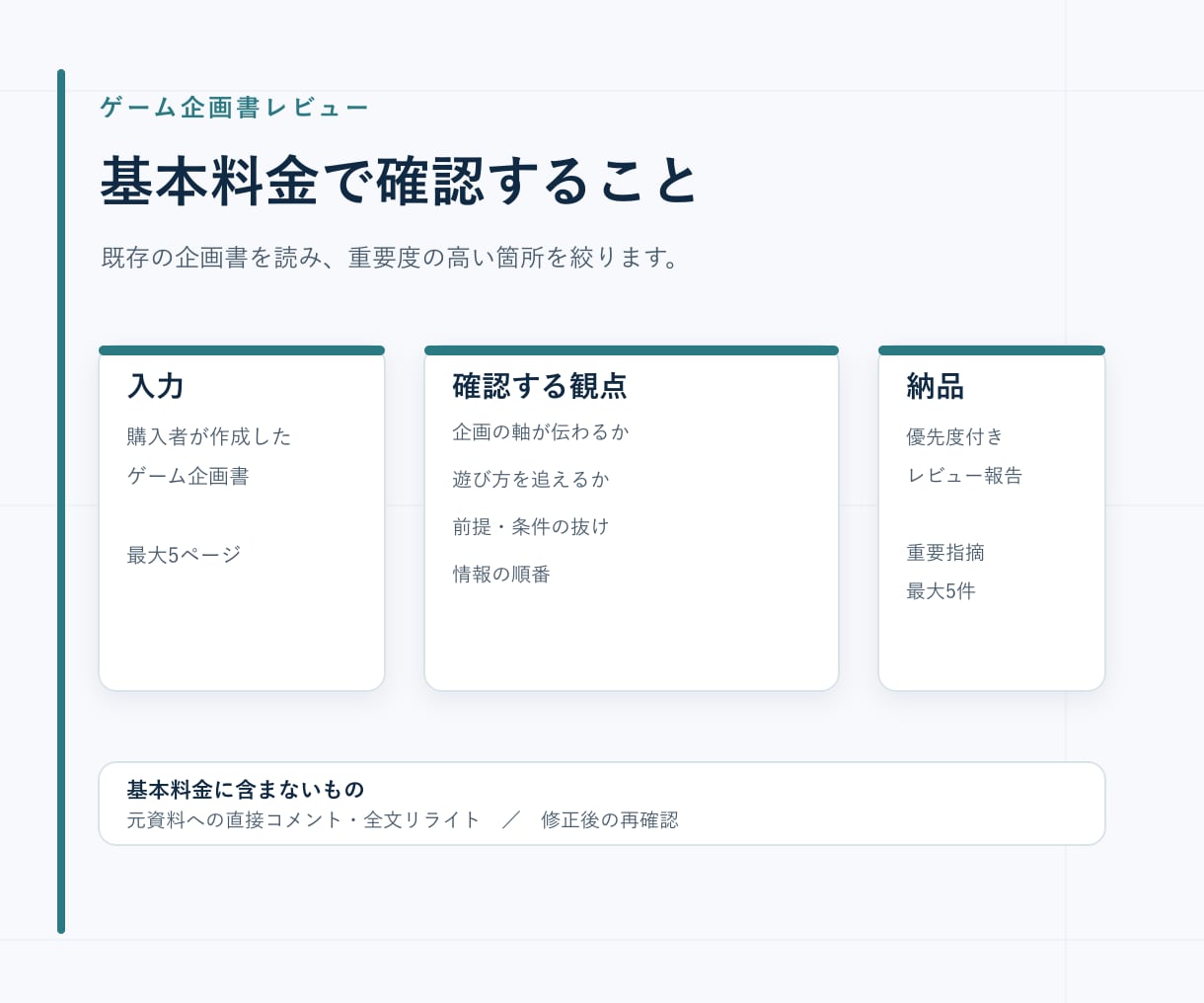
Task: Click the line 情報の順番
Action: 501,574
